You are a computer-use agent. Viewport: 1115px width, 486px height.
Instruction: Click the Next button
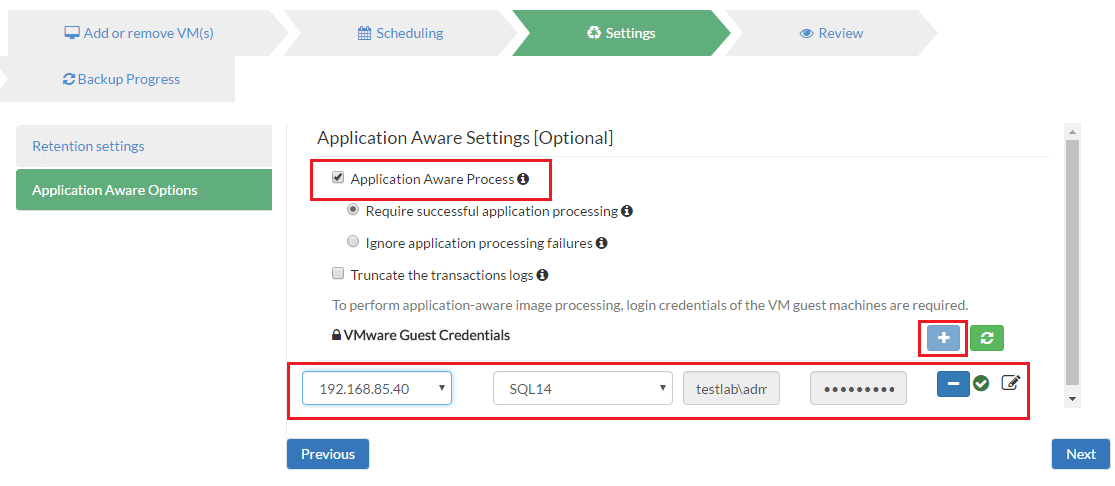1080,454
